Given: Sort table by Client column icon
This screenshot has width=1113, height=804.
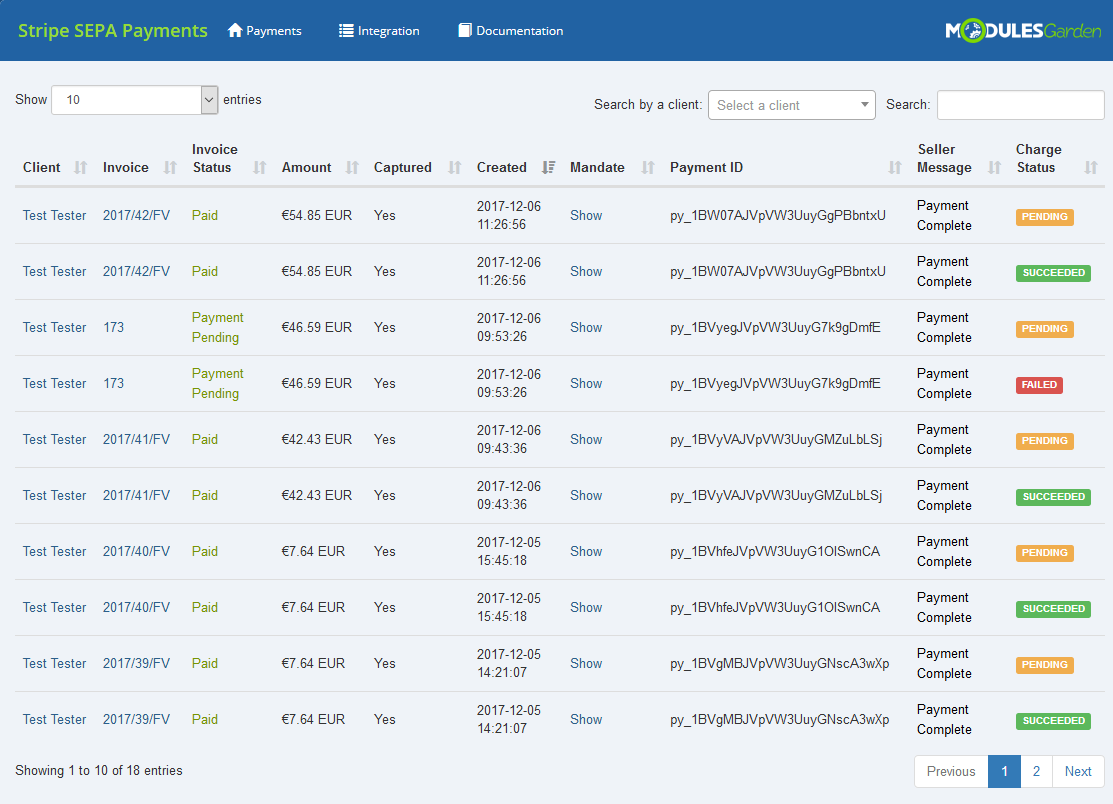Looking at the screenshot, I should pos(81,167).
